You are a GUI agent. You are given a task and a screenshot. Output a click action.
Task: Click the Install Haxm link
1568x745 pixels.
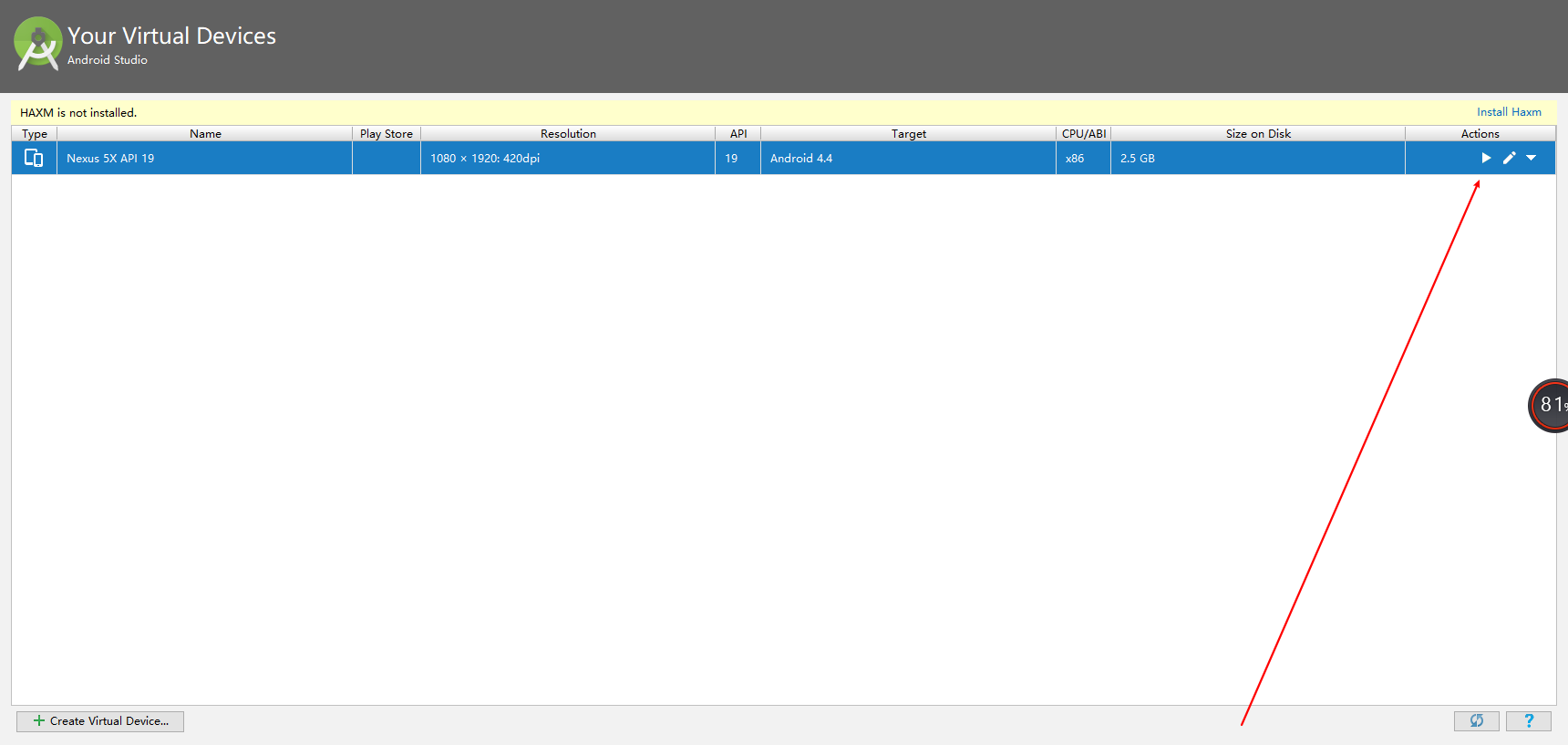[x=1509, y=112]
